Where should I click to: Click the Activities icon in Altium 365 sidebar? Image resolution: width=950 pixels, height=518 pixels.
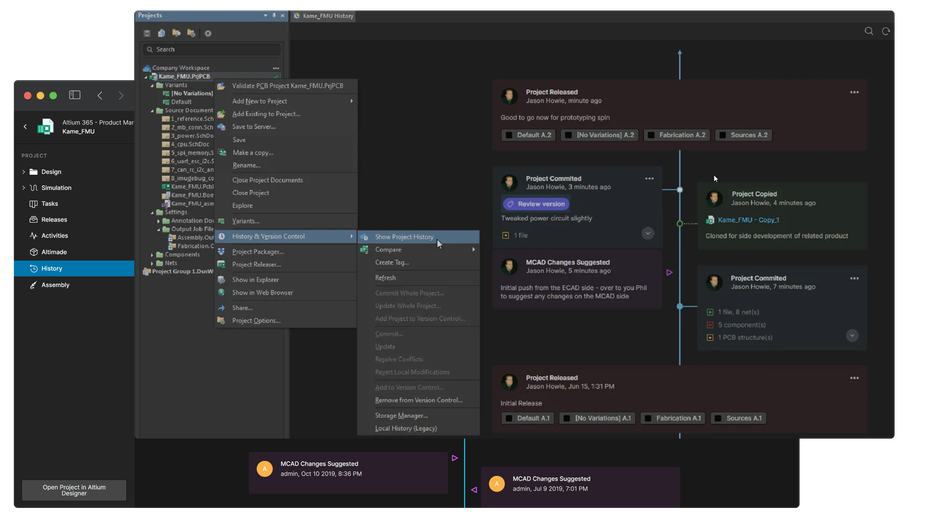click(x=33, y=236)
